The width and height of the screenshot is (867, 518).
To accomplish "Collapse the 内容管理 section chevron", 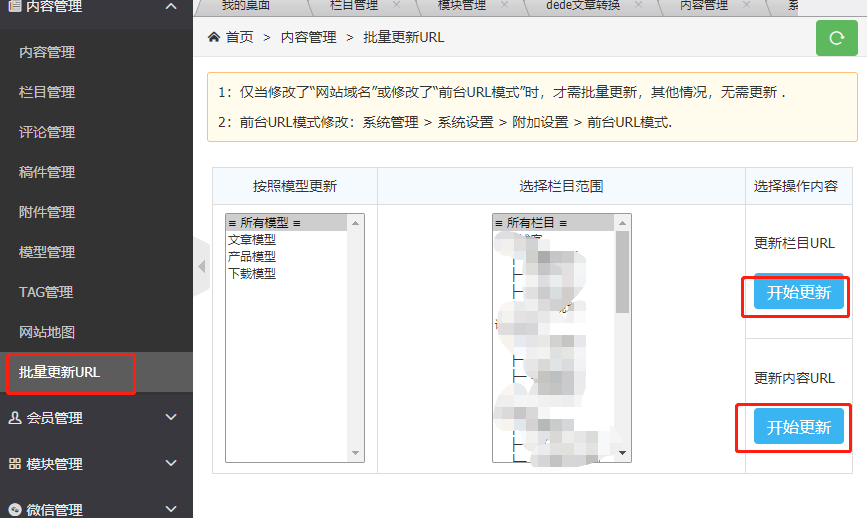I will pos(171,6).
